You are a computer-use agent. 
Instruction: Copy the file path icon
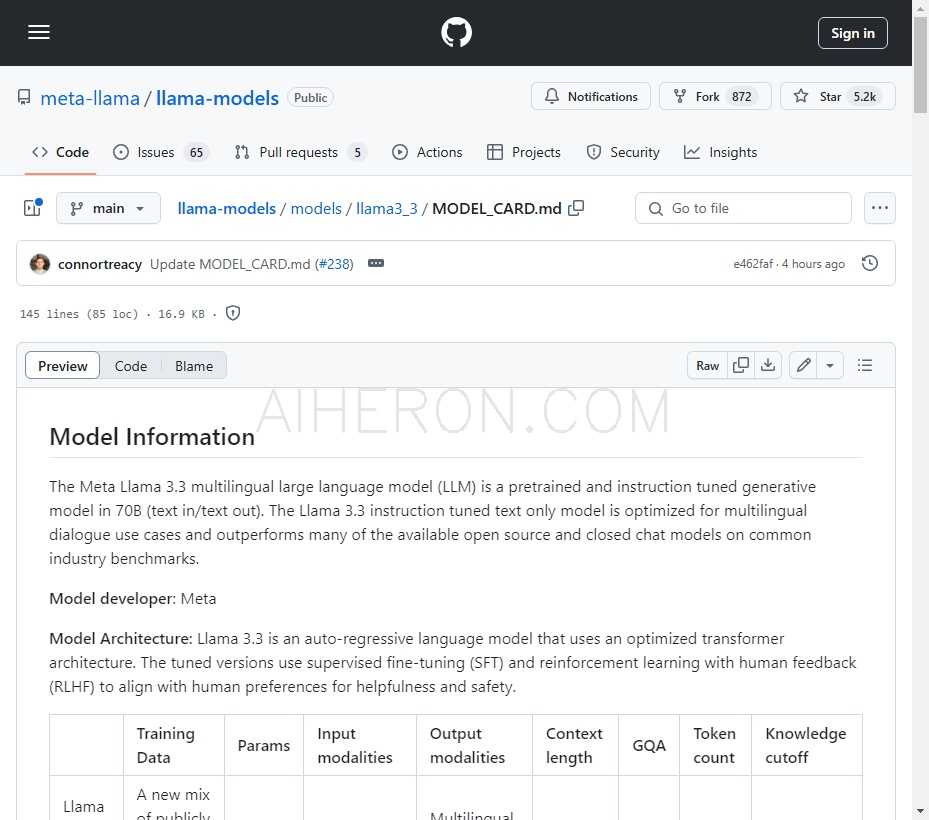pyautogui.click(x=576, y=209)
